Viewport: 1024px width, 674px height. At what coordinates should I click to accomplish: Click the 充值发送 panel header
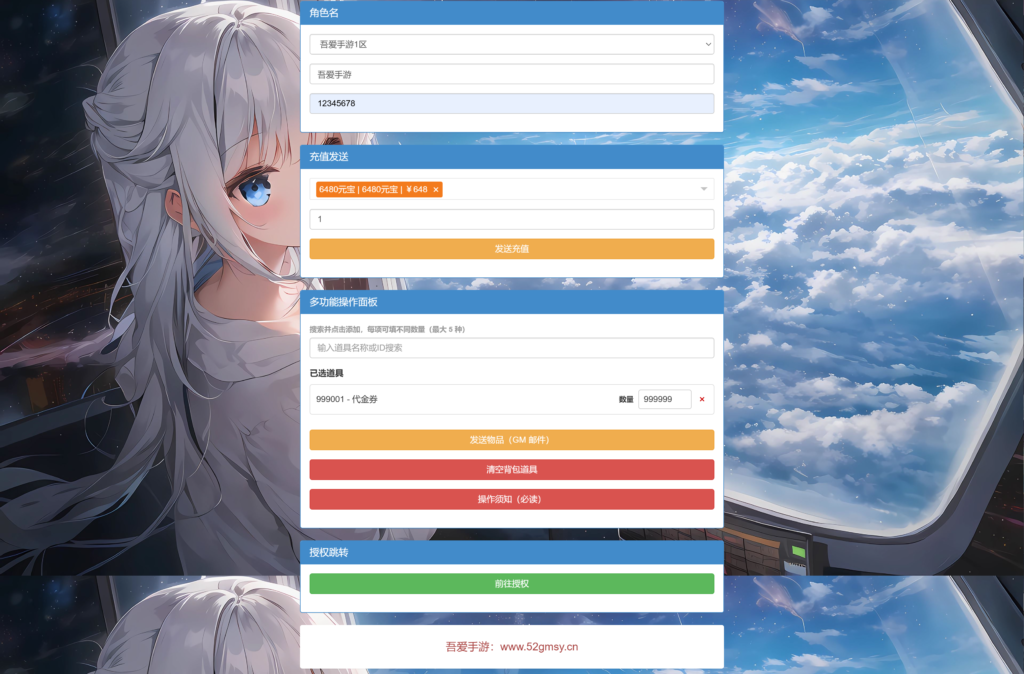(x=511, y=157)
